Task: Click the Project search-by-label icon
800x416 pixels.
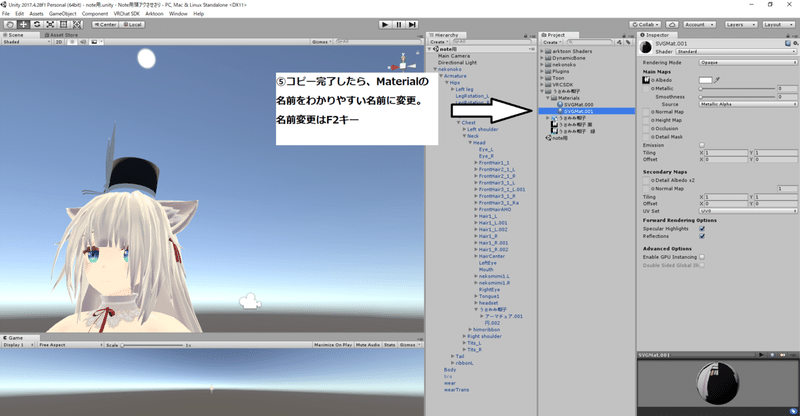Action: point(628,42)
